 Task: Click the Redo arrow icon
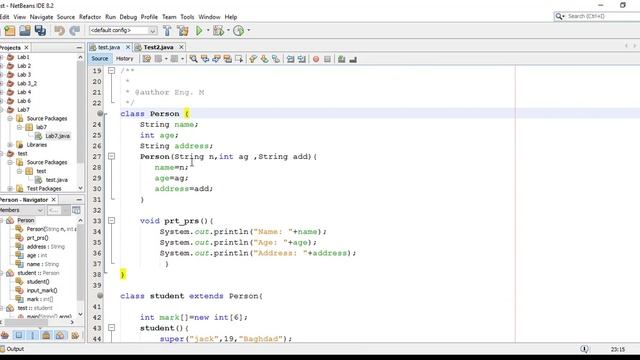[74, 31]
